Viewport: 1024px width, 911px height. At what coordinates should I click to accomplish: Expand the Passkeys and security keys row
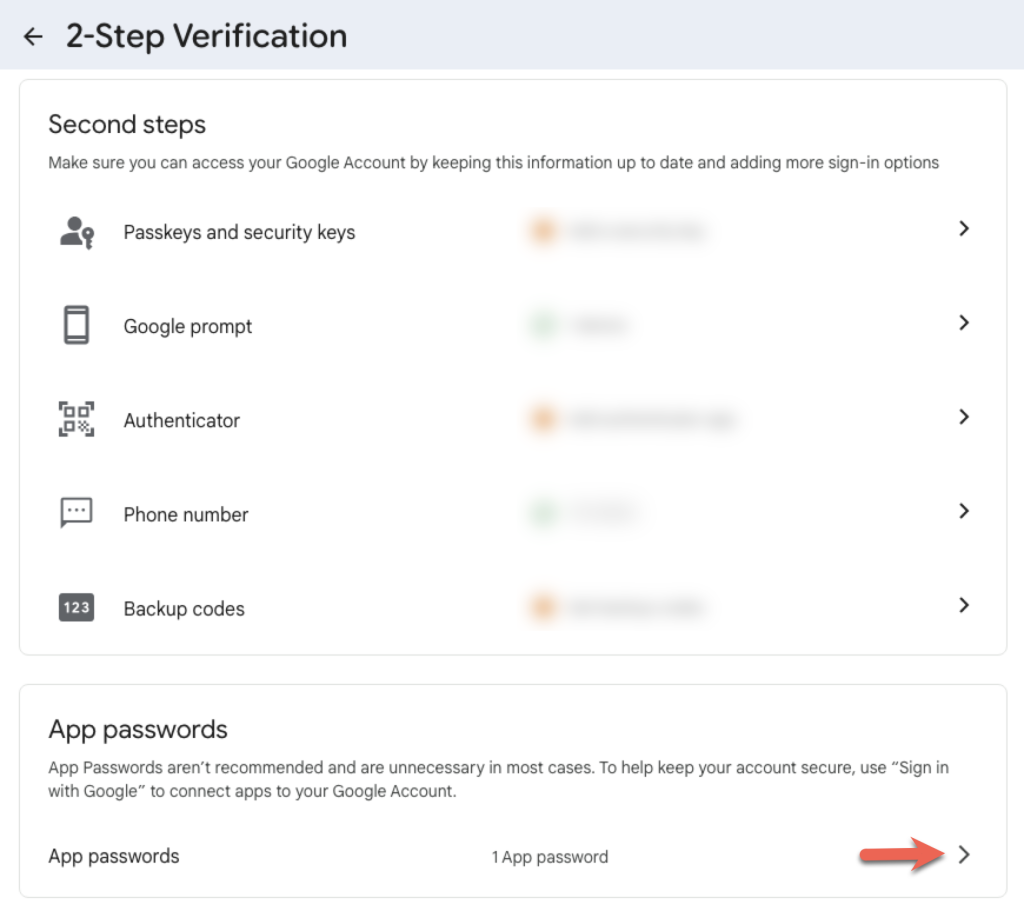tap(963, 229)
